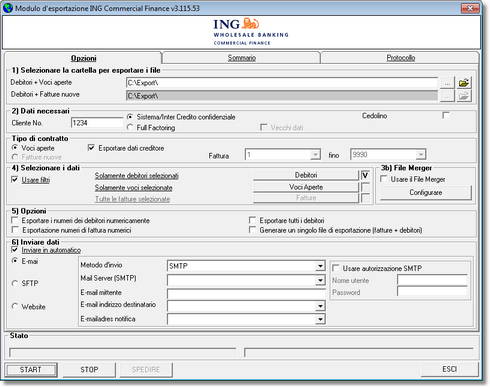Click the Debitori + Voci aperte path field
The width and height of the screenshot is (490, 388).
pyautogui.click(x=282, y=83)
